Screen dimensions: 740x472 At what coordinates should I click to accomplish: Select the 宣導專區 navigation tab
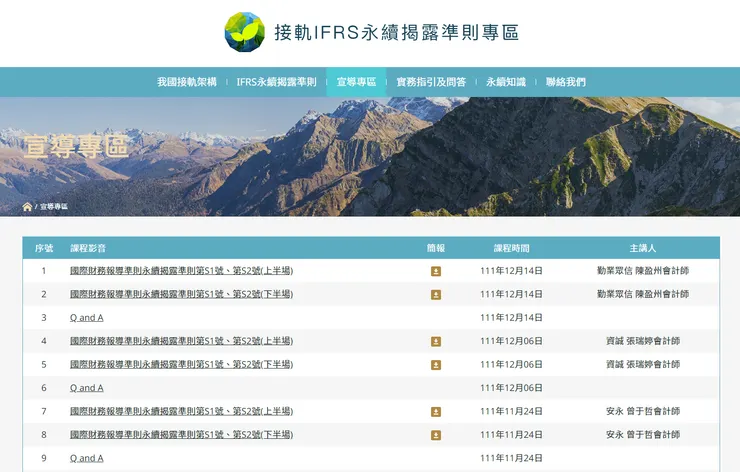356,82
